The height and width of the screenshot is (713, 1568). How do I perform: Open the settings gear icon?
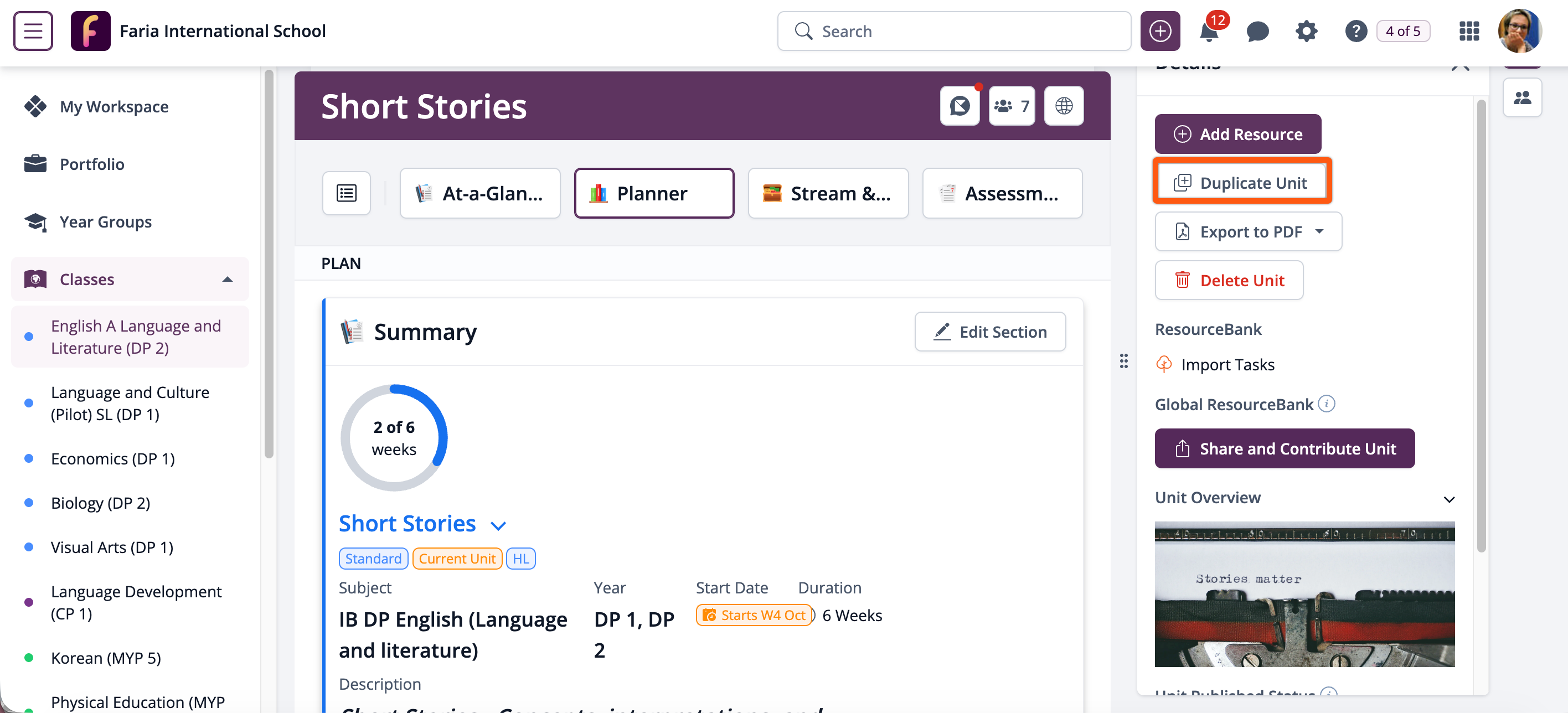(x=1306, y=31)
